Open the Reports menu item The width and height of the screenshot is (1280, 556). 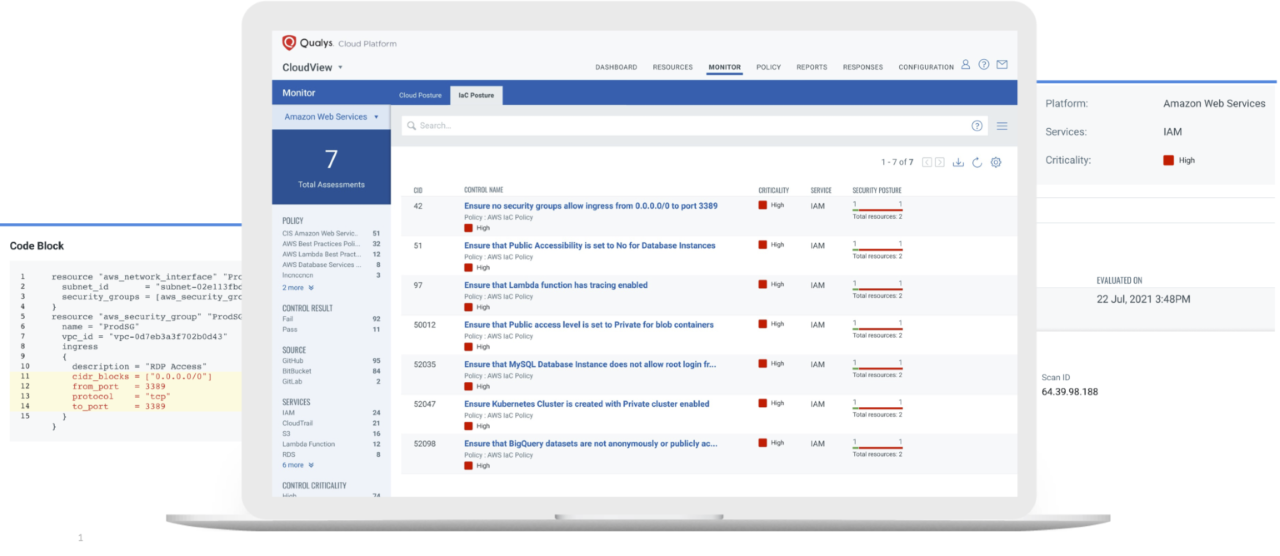pos(811,67)
